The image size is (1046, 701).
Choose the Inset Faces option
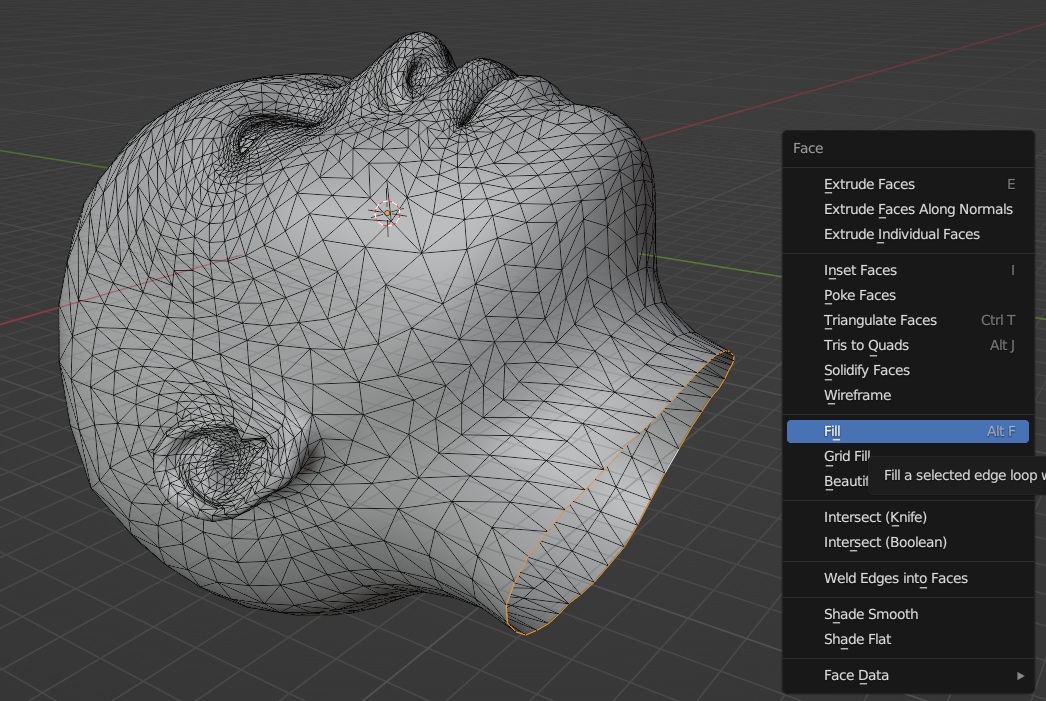860,270
